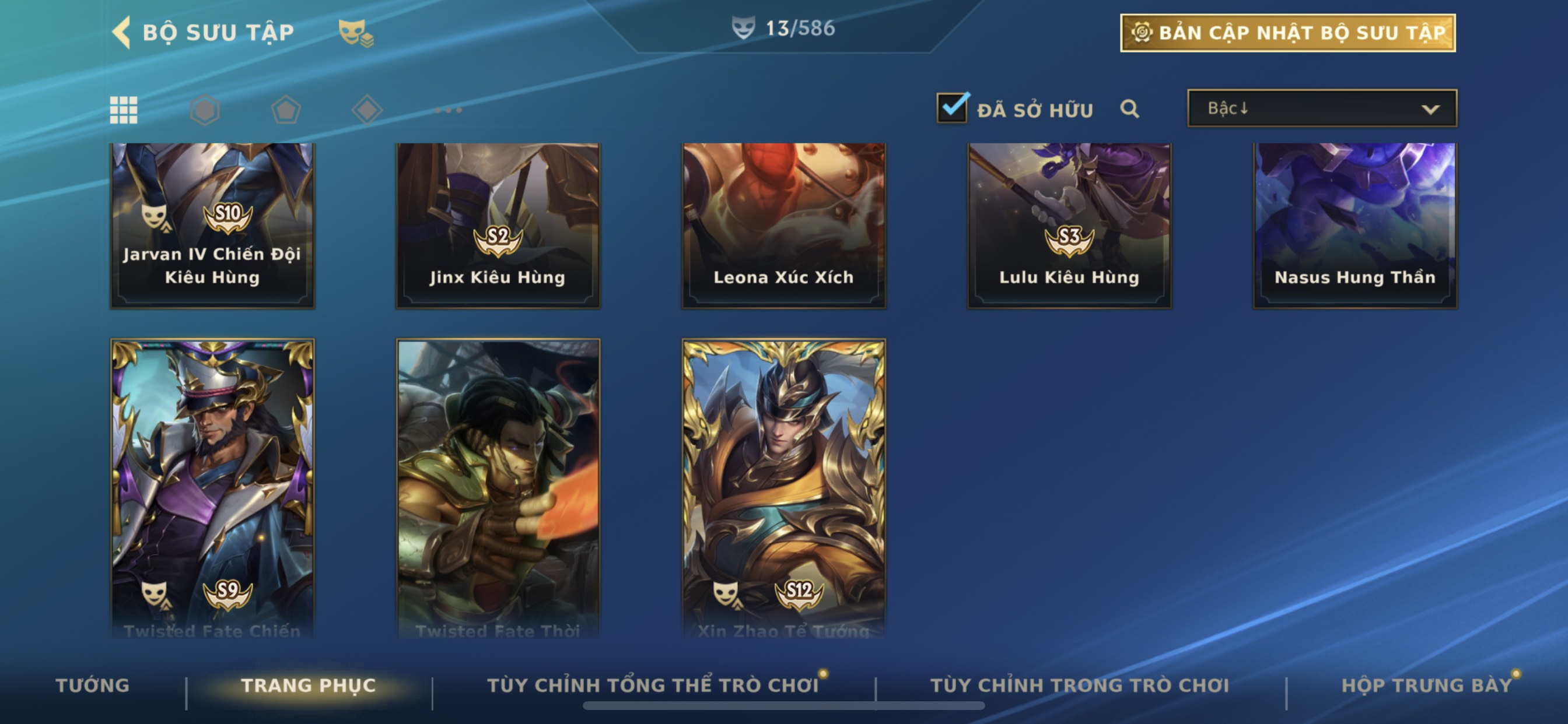Switch to the Tướng tab
The width and height of the screenshot is (1568, 724).
click(x=93, y=685)
